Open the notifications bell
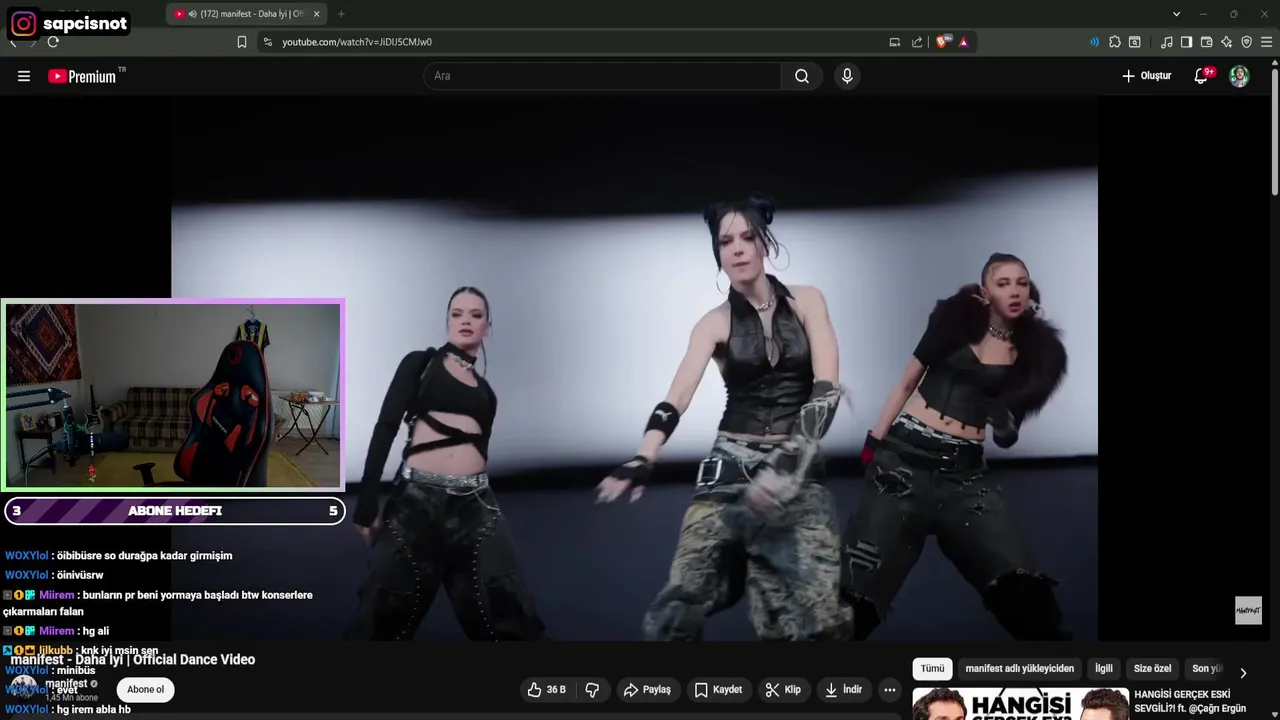 click(1201, 76)
